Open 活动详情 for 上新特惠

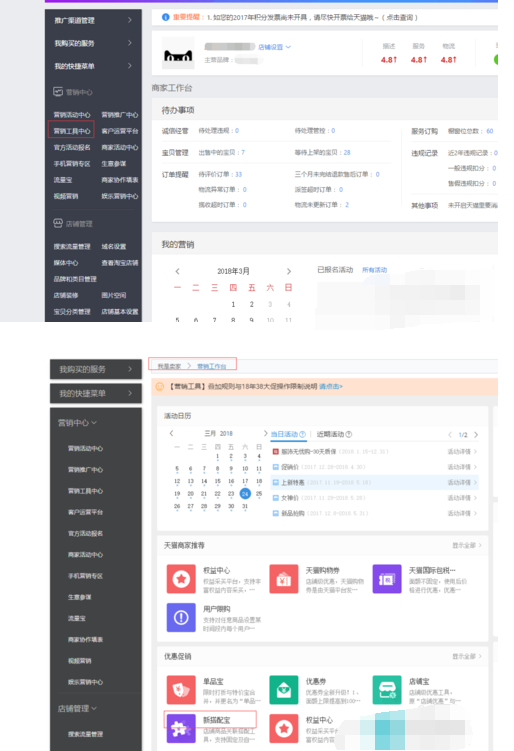pos(462,482)
